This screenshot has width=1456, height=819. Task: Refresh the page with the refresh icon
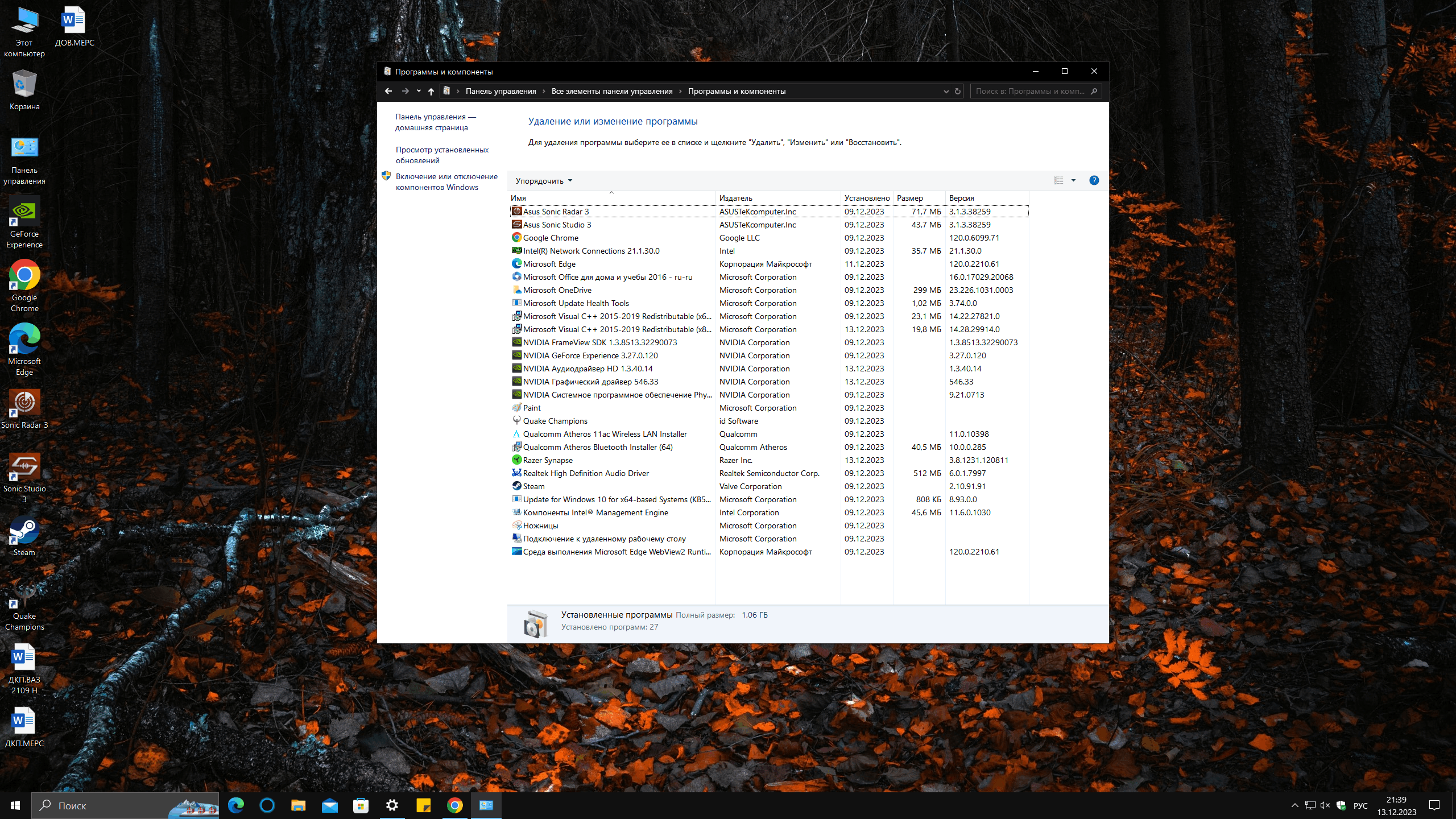(x=958, y=91)
